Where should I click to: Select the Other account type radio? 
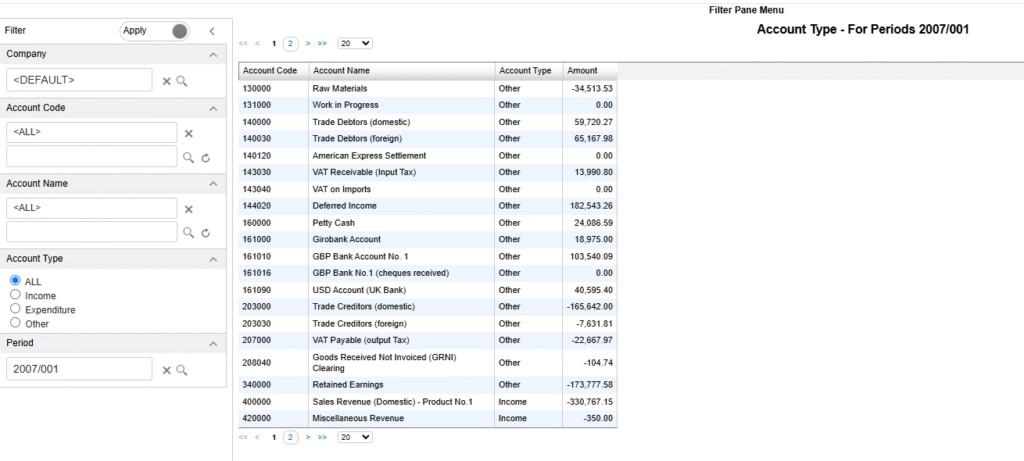click(x=16, y=322)
